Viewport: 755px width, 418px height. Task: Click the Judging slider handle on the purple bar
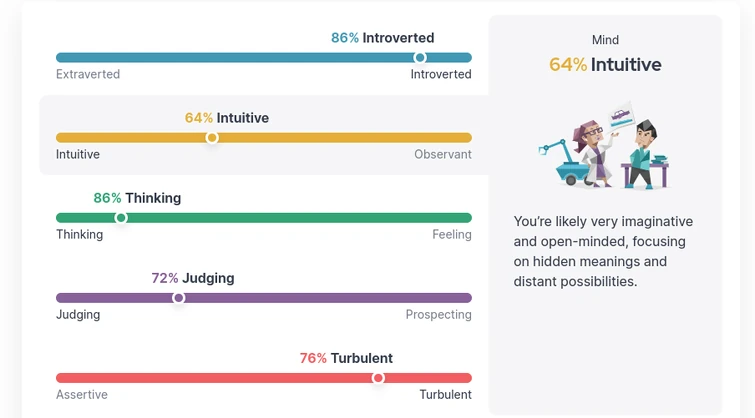tap(179, 298)
